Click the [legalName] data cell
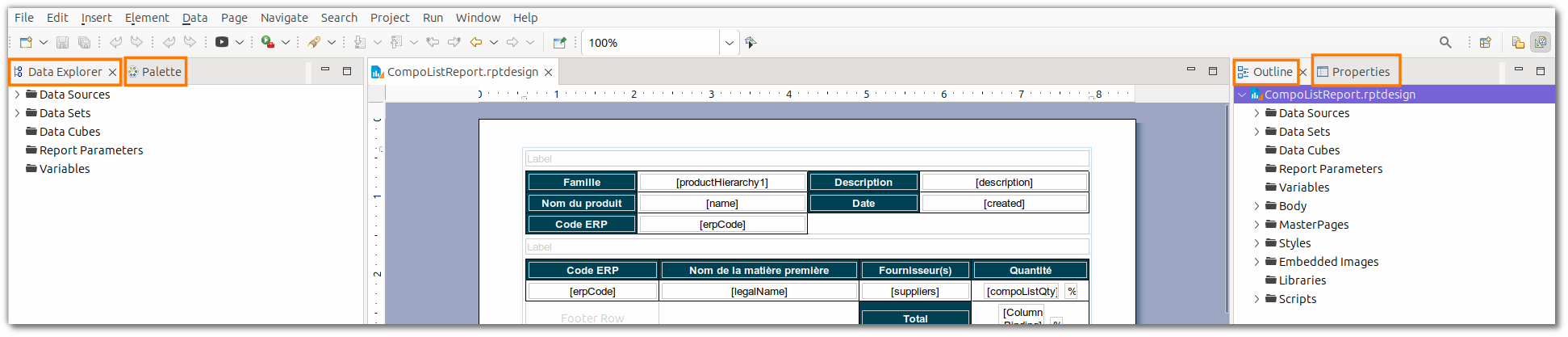1568x337 pixels. 759,291
